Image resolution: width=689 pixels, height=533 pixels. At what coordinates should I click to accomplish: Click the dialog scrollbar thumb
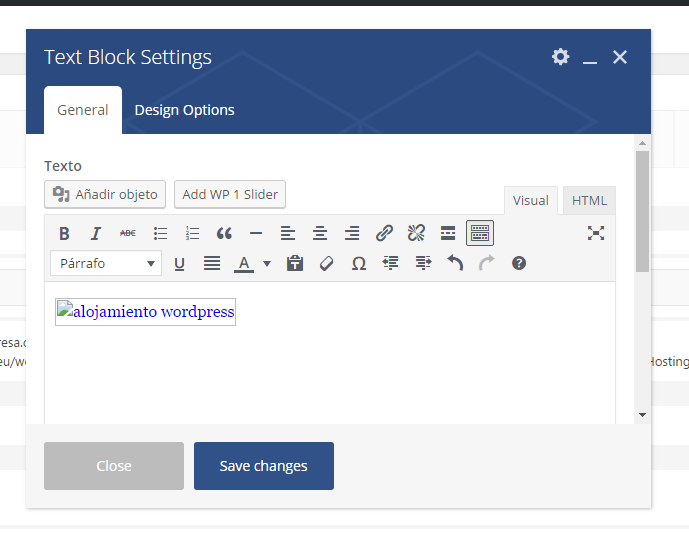[x=642, y=211]
